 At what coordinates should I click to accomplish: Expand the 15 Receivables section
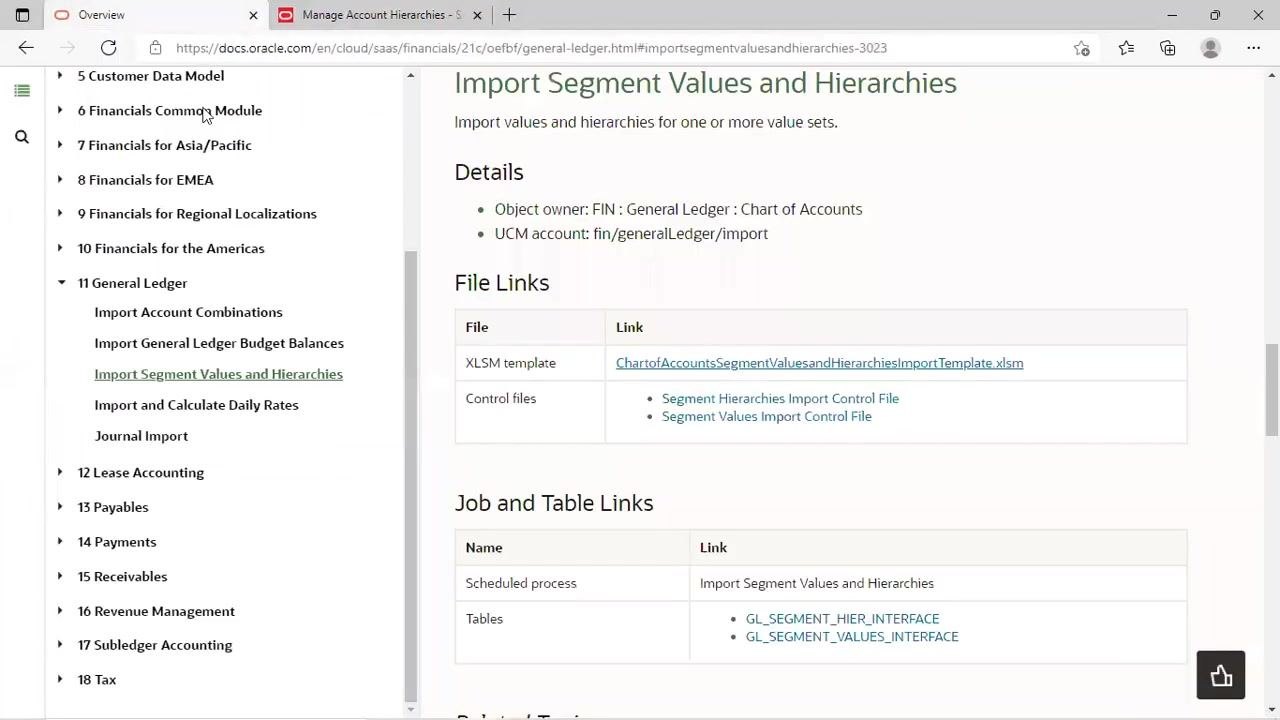point(60,576)
